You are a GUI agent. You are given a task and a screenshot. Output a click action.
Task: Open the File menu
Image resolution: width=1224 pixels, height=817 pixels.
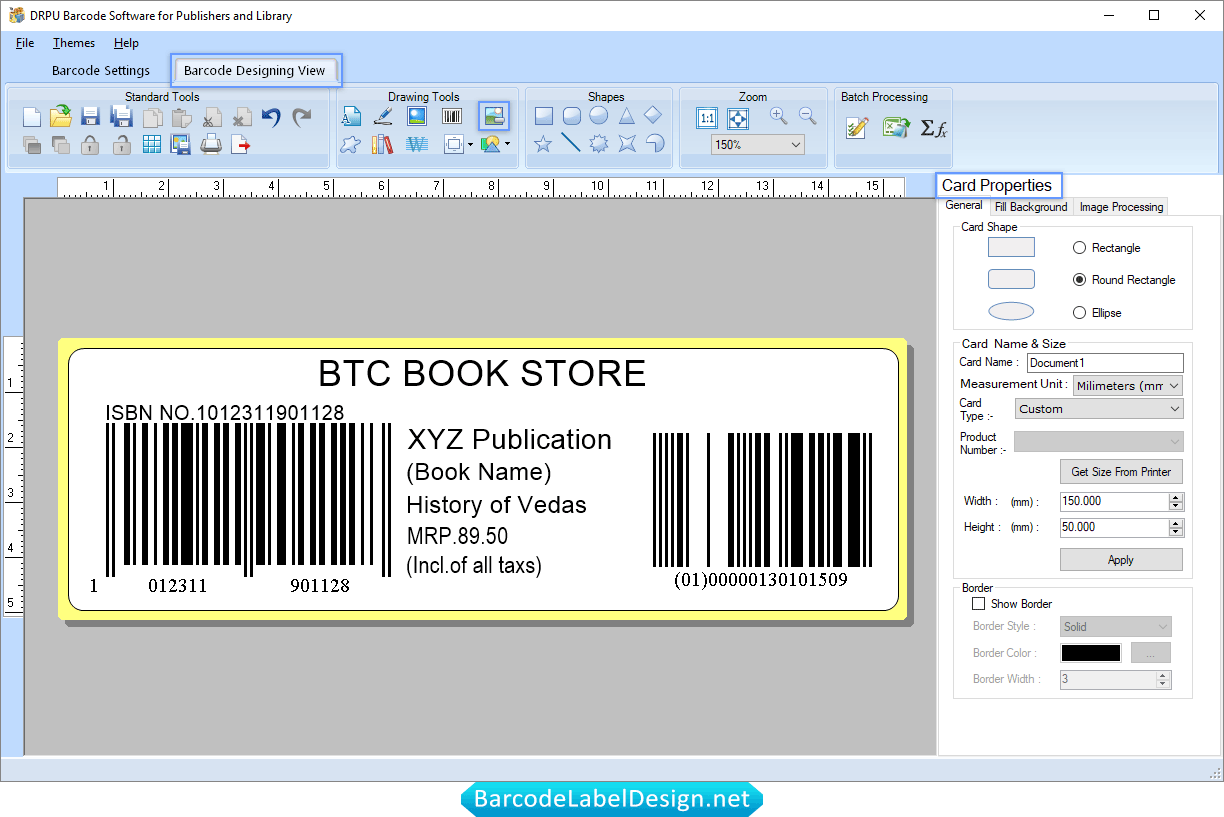pos(25,43)
